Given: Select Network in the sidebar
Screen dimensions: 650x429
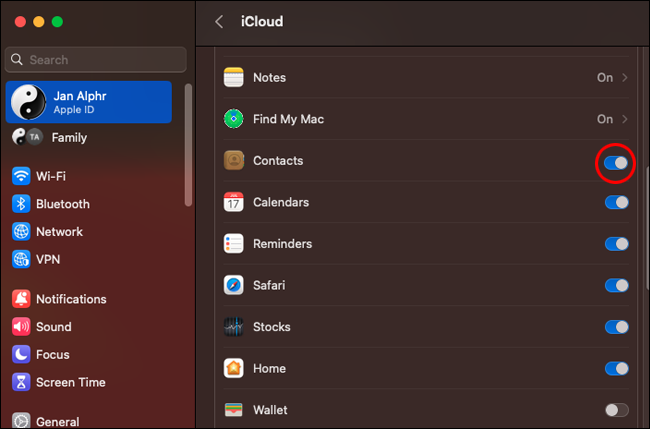Looking at the screenshot, I should 89,232.
